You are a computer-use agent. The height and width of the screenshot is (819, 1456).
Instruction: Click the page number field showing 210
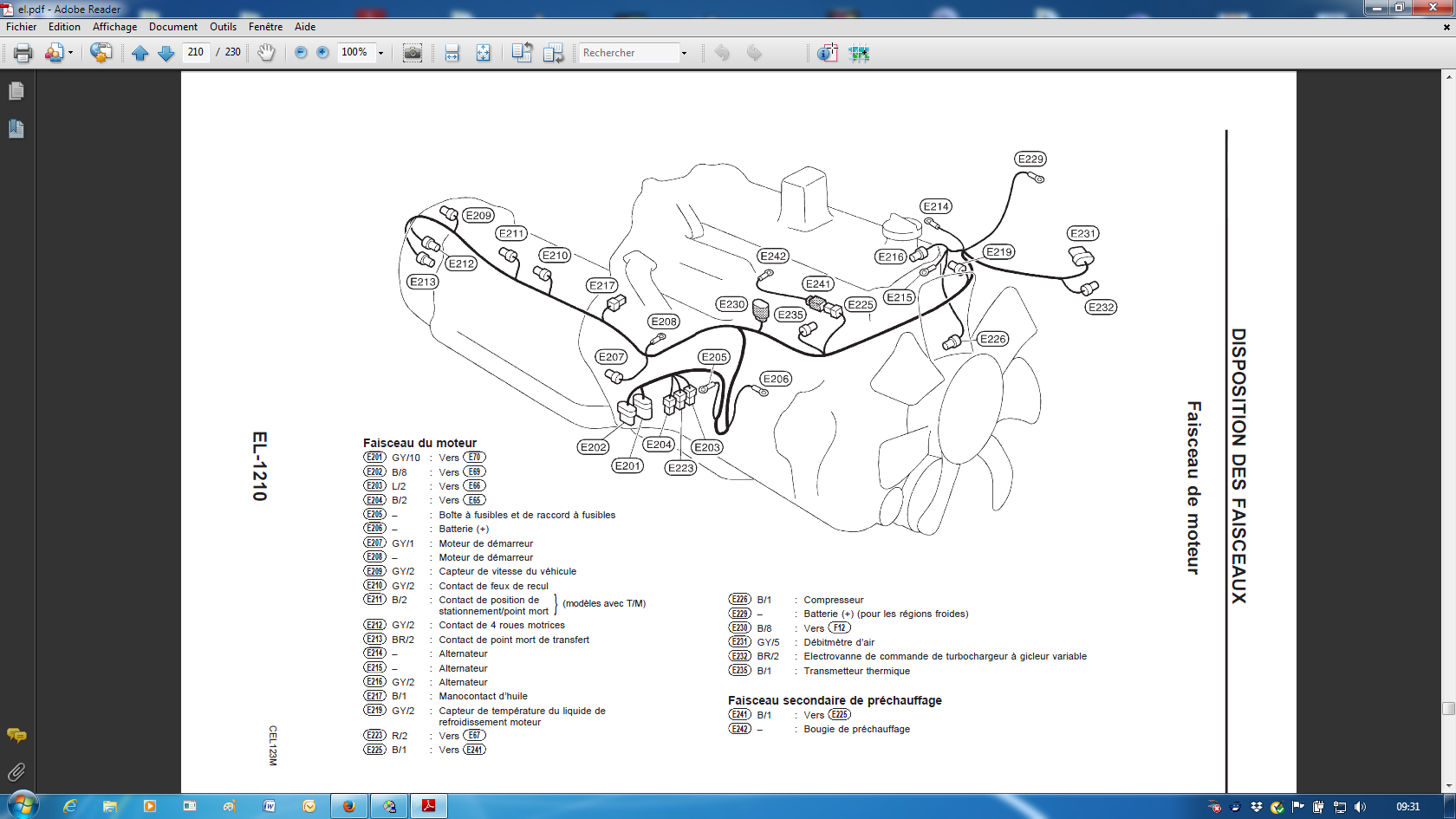click(x=196, y=52)
